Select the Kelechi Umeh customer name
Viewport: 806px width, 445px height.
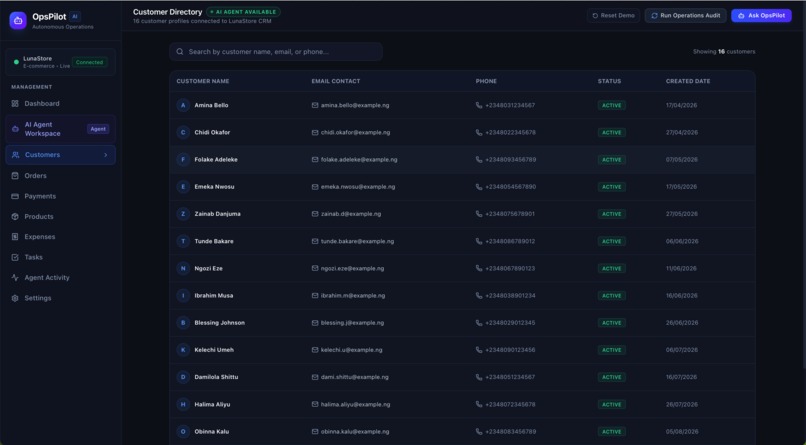(x=214, y=350)
